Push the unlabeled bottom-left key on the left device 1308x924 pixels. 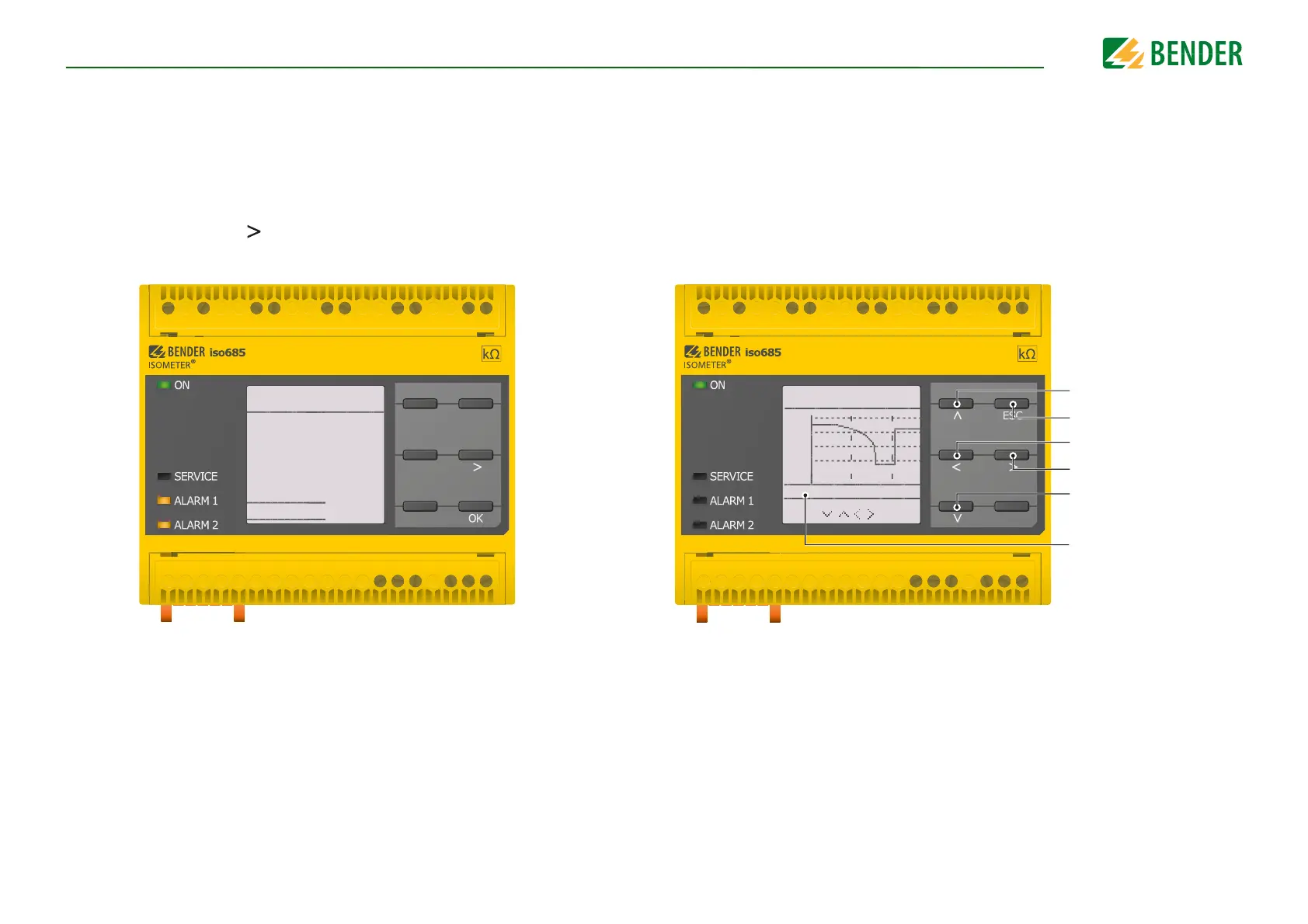[x=419, y=506]
